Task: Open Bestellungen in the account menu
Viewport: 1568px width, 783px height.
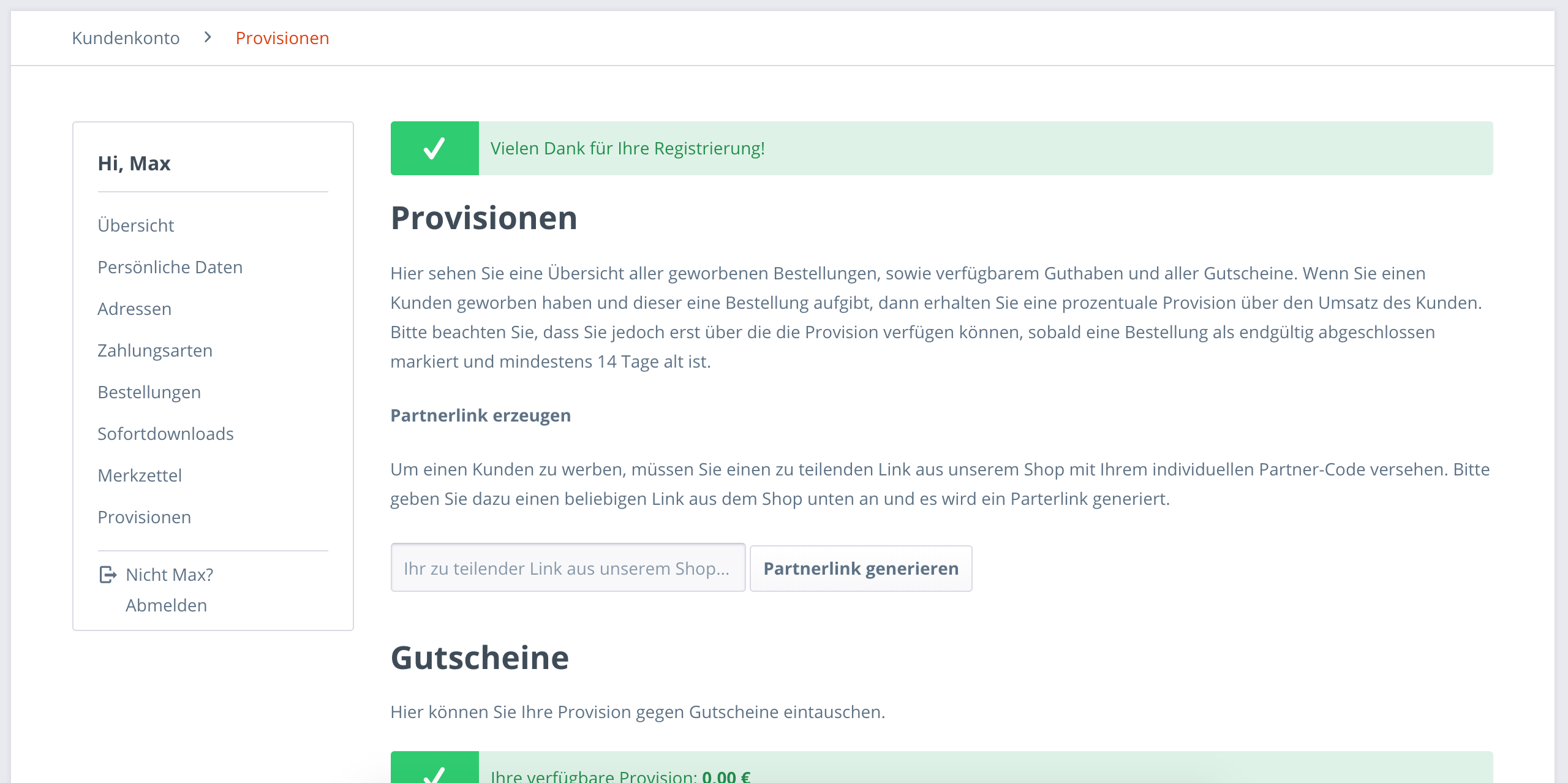Action: [149, 392]
